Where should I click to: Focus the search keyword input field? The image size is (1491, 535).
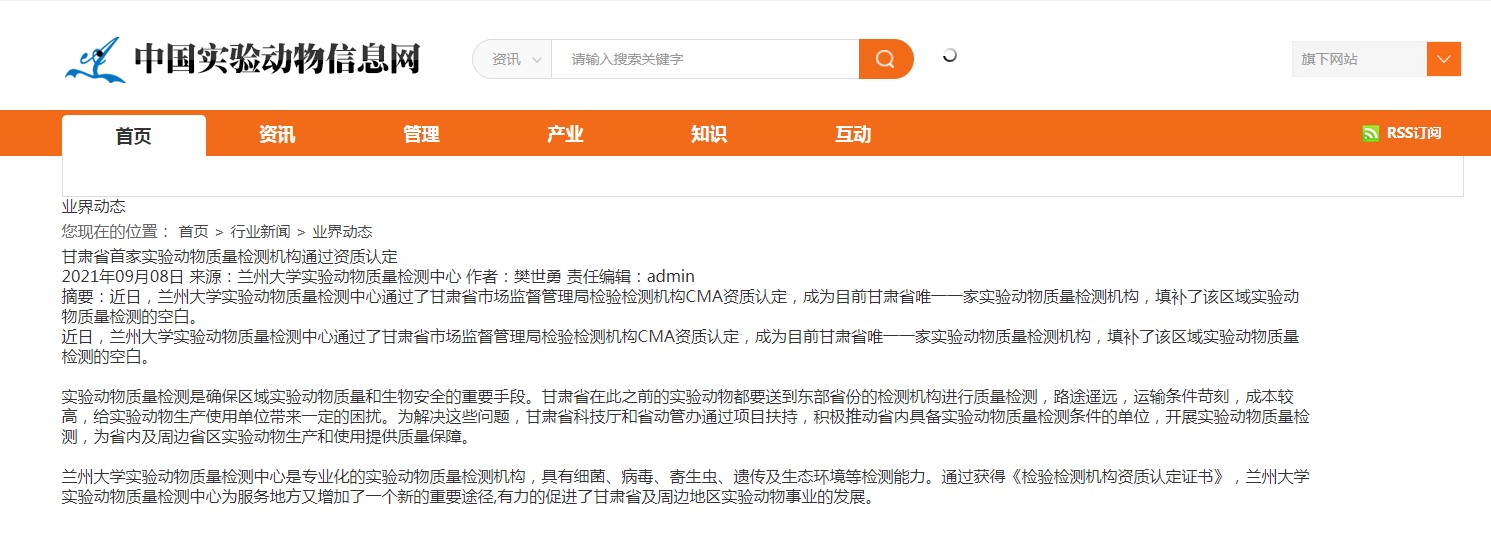tap(705, 59)
